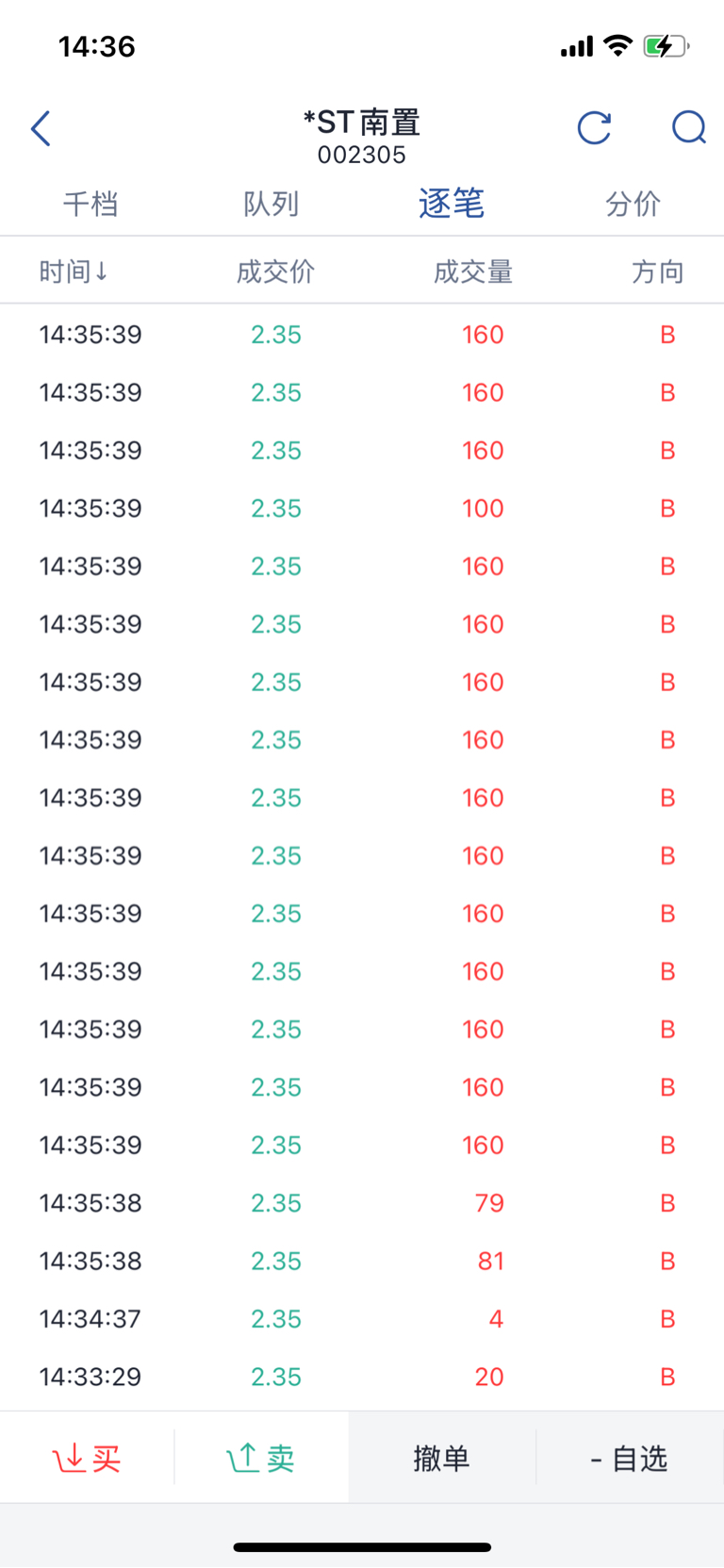This screenshot has height=1568, width=724.
Task: Toggle sort order on 时间 column header
Action: pos(74,272)
